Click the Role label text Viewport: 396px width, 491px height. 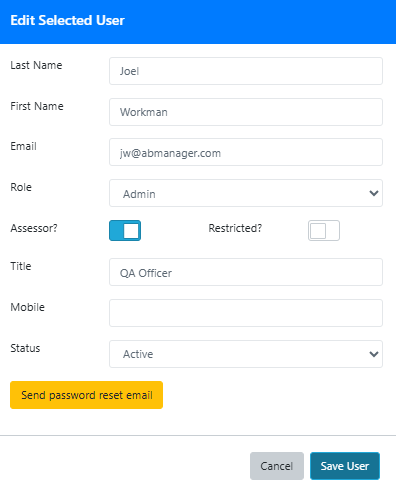pos(21,187)
